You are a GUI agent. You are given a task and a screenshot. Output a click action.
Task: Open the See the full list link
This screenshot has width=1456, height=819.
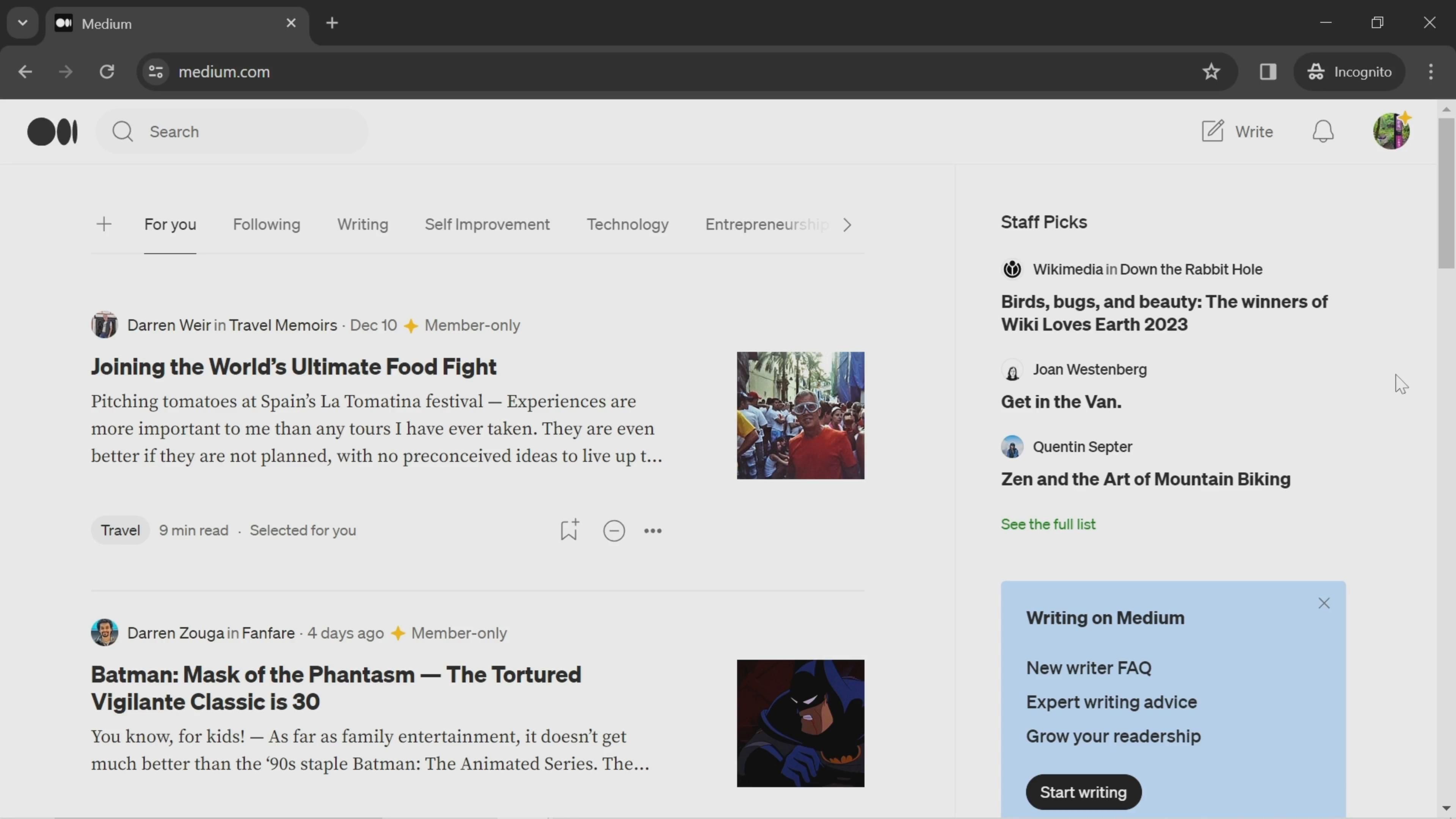pos(1048,524)
